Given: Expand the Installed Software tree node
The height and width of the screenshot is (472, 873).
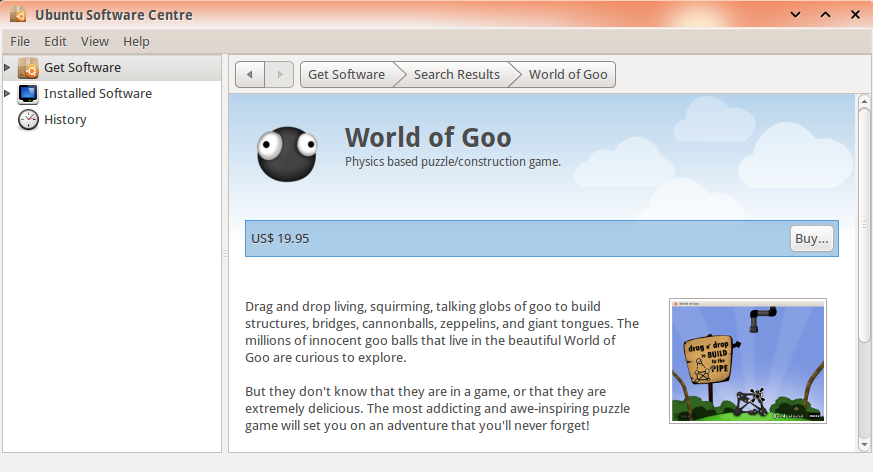Looking at the screenshot, I should (7, 94).
